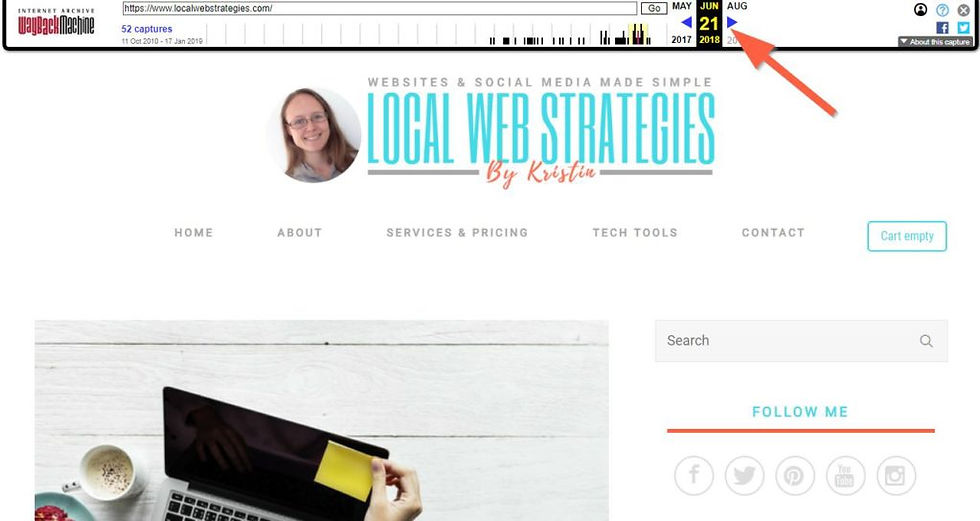Screen dimensions: 980x521
Task: Open the Wayback Machine help icon
Action: 942,10
